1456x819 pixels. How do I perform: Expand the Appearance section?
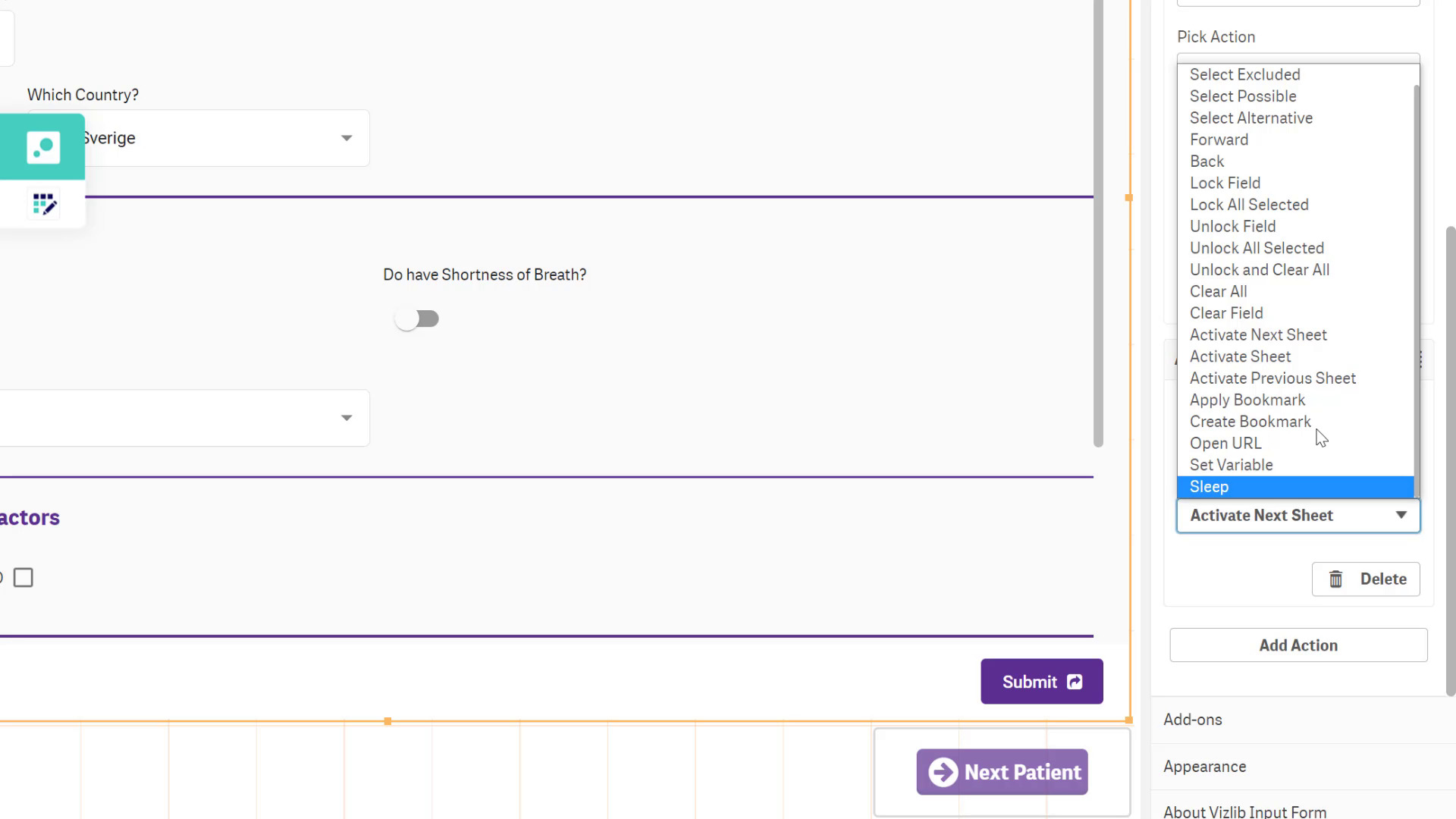(1204, 767)
